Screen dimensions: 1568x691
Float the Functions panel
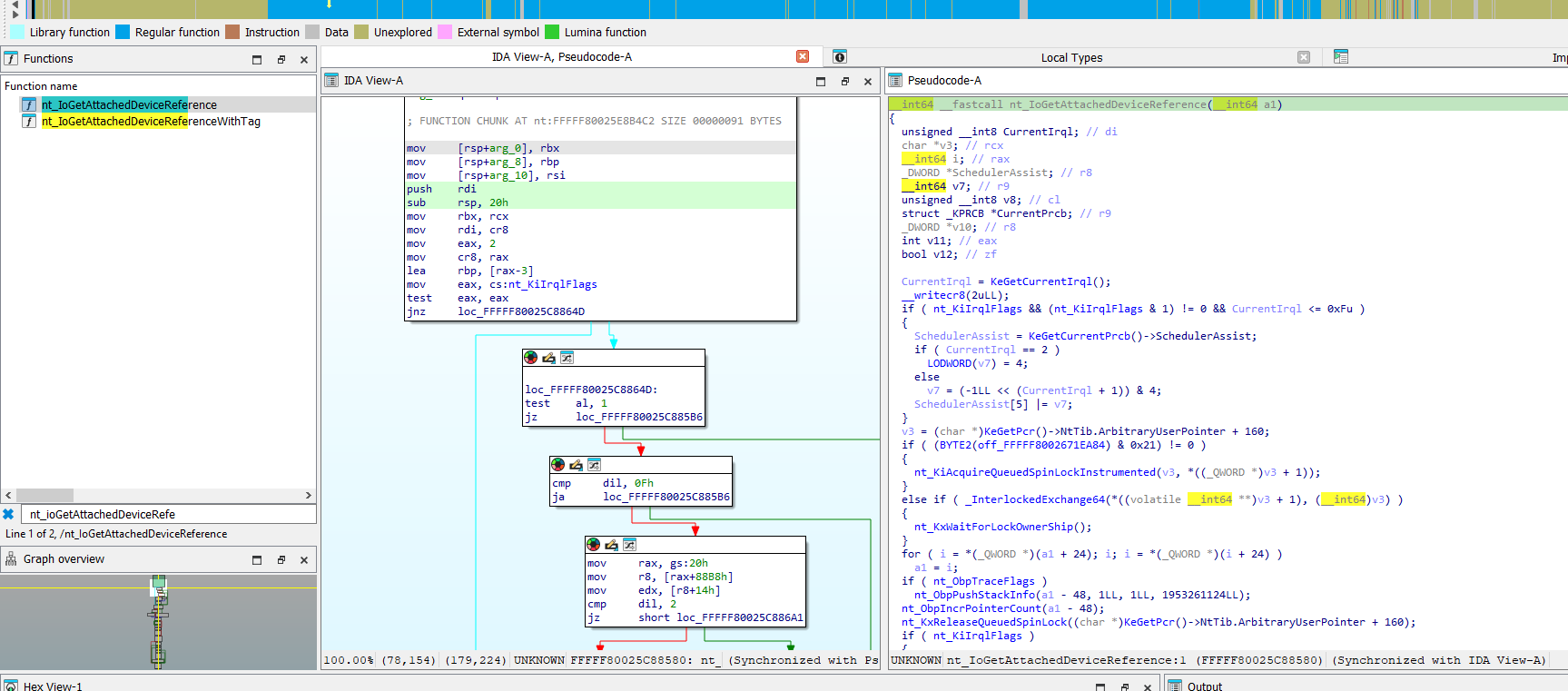click(281, 59)
